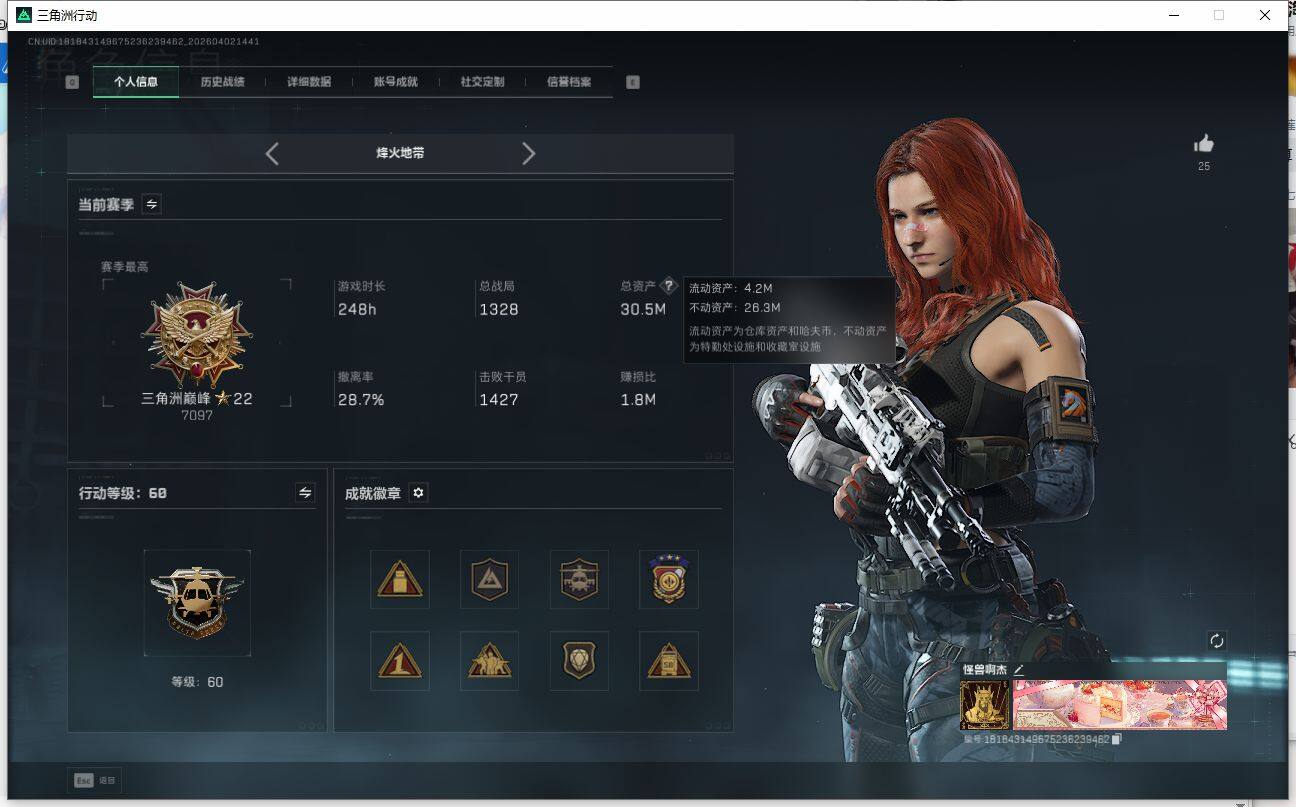Click the nickname 怪兽啊杰
Image resolution: width=1296 pixels, height=807 pixels.
pos(986,669)
